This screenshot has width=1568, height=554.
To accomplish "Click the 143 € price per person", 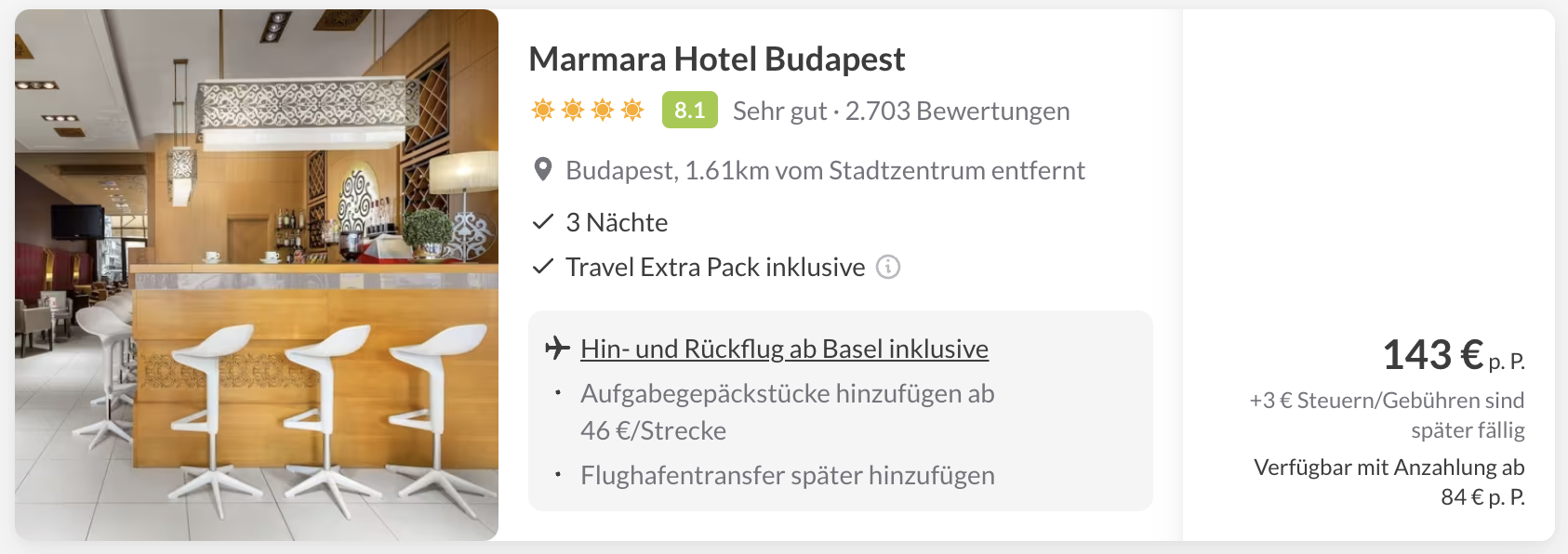I will pyautogui.click(x=1454, y=355).
